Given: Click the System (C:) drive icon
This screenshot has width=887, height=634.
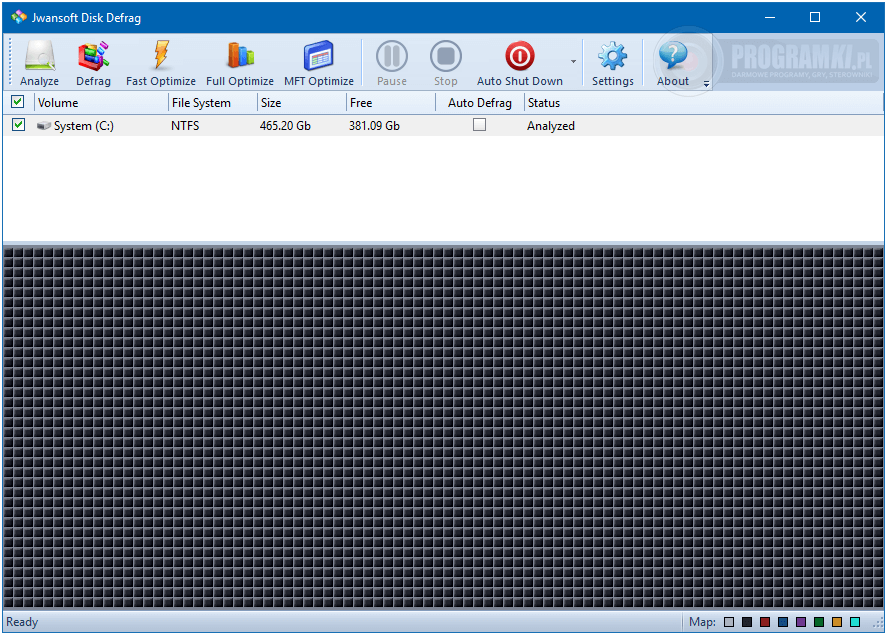Looking at the screenshot, I should click(x=44, y=126).
